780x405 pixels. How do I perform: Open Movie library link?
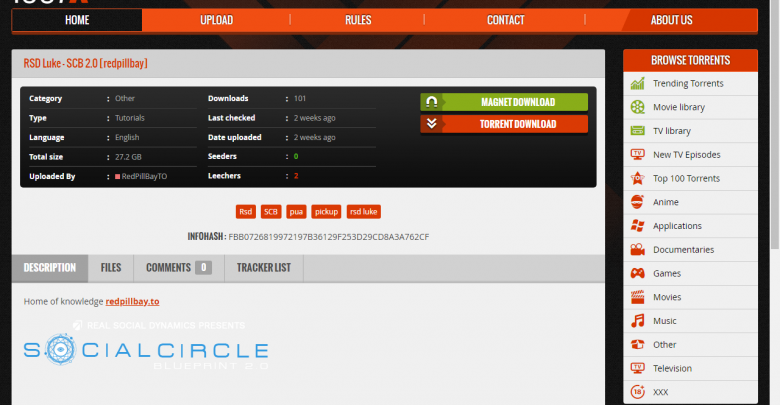coord(679,107)
